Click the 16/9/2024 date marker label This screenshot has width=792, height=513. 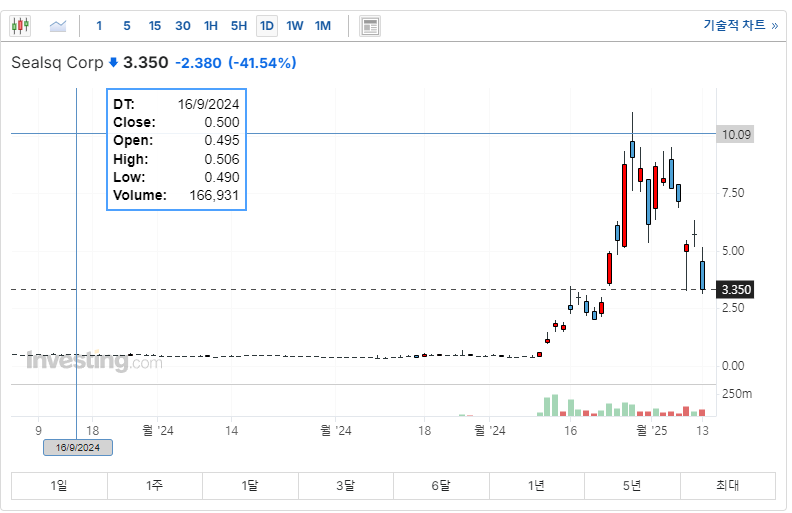tap(78, 448)
